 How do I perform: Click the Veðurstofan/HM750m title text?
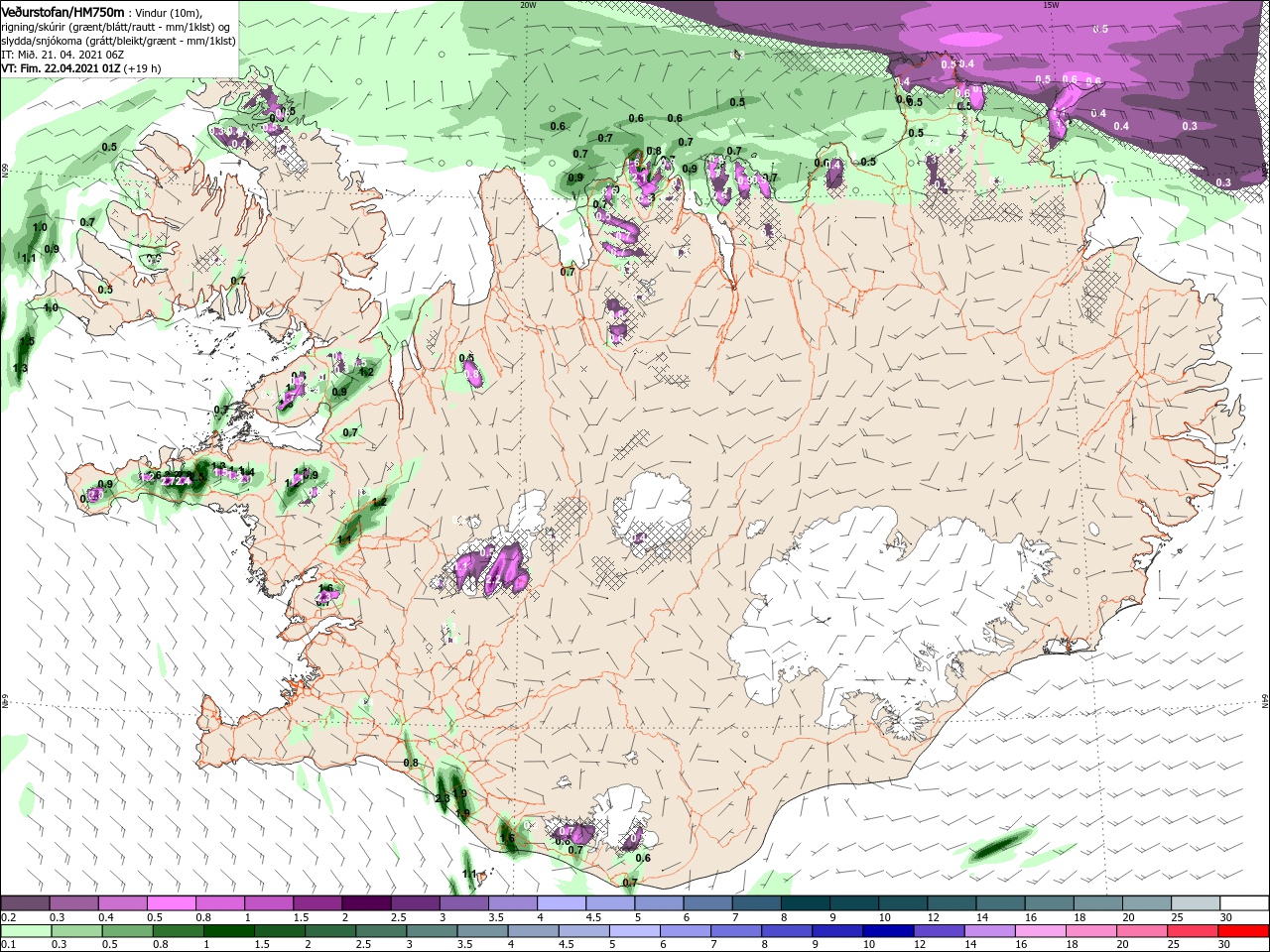[x=63, y=11]
